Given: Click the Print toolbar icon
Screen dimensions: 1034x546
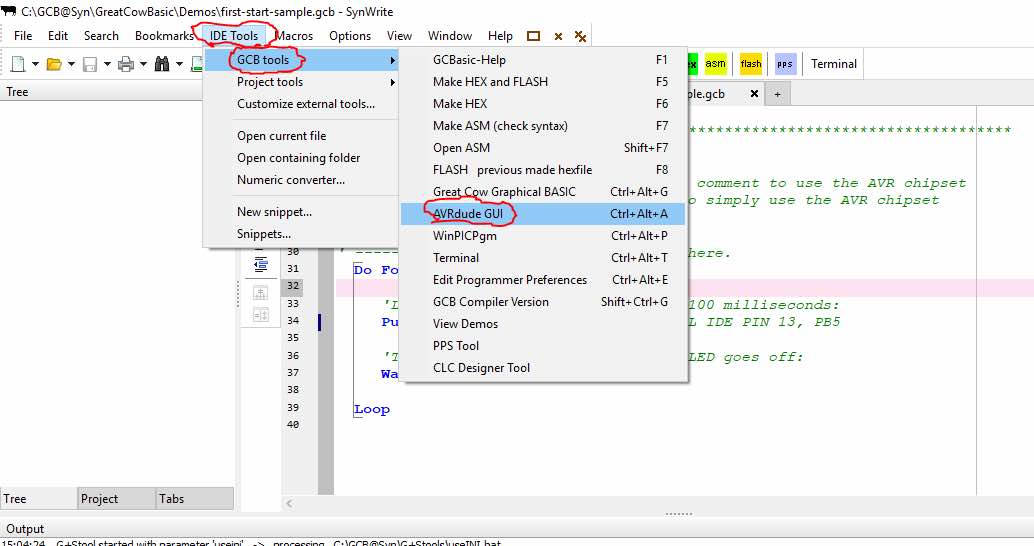Looking at the screenshot, I should coord(125,64).
